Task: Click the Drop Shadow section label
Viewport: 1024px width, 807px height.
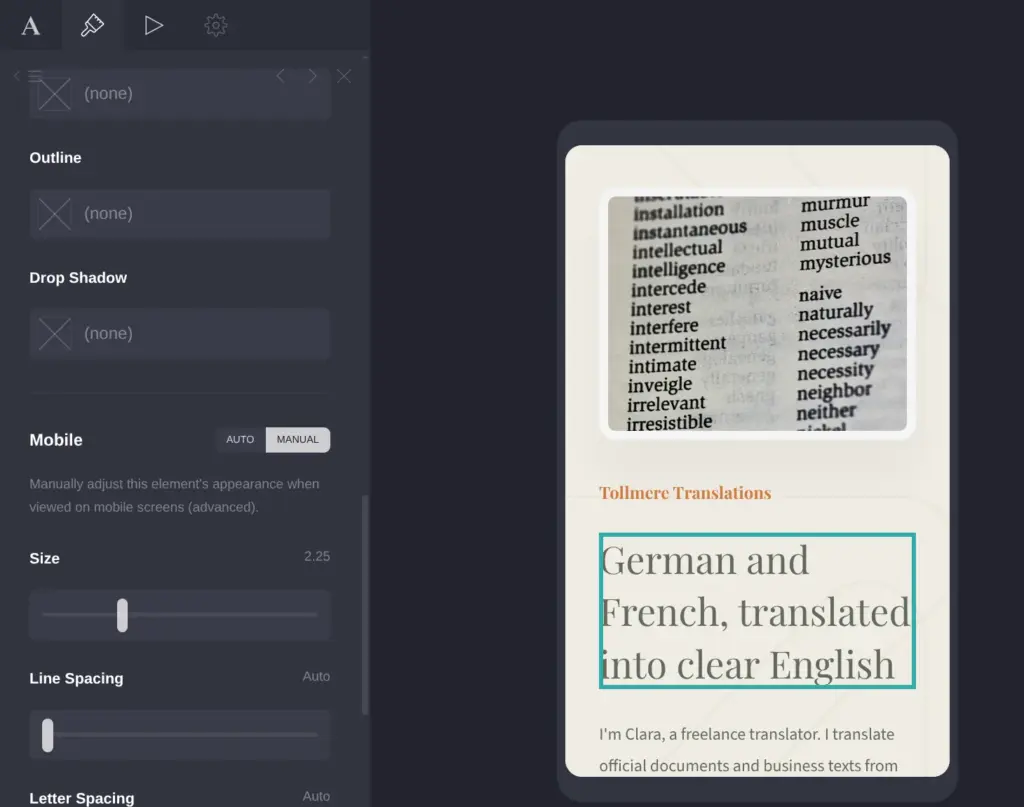Action: click(78, 278)
